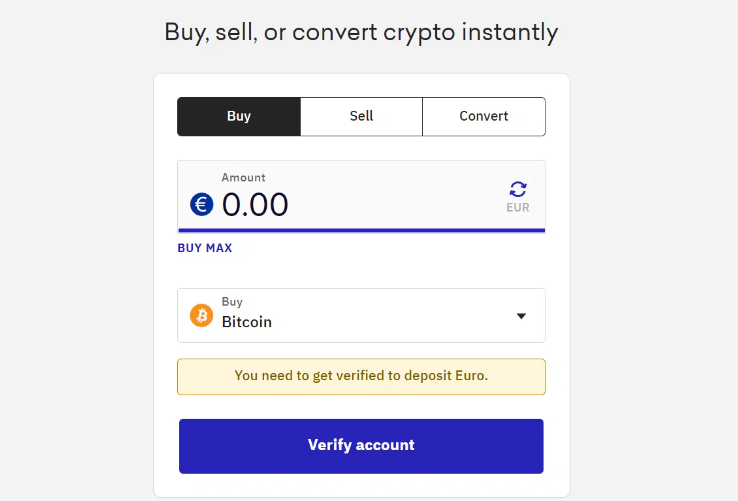Click the verification required warning banner
This screenshot has width=738, height=501.
361,376
